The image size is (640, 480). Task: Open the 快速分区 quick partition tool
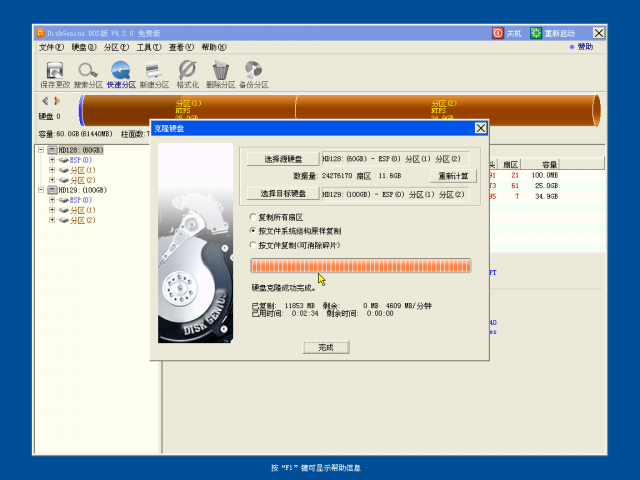121,74
